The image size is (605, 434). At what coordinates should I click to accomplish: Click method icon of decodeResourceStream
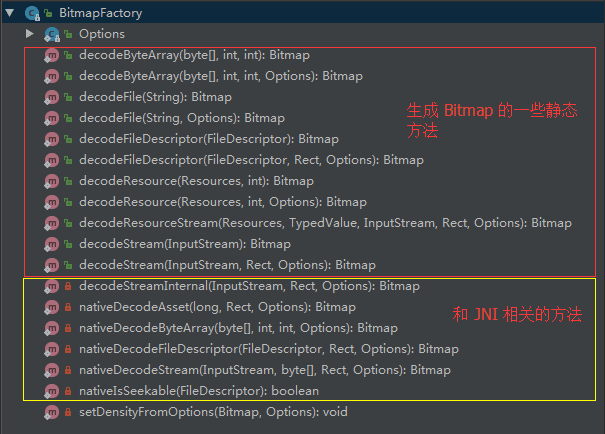[51, 223]
